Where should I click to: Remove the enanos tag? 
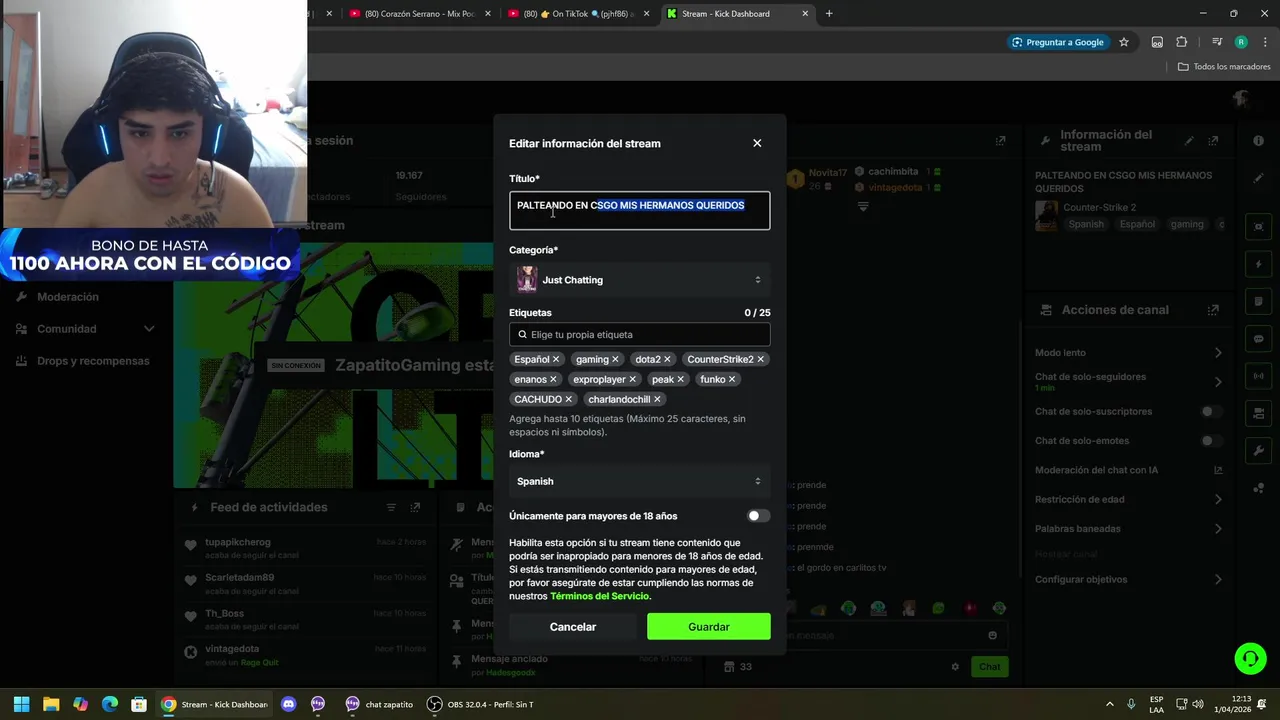553,379
